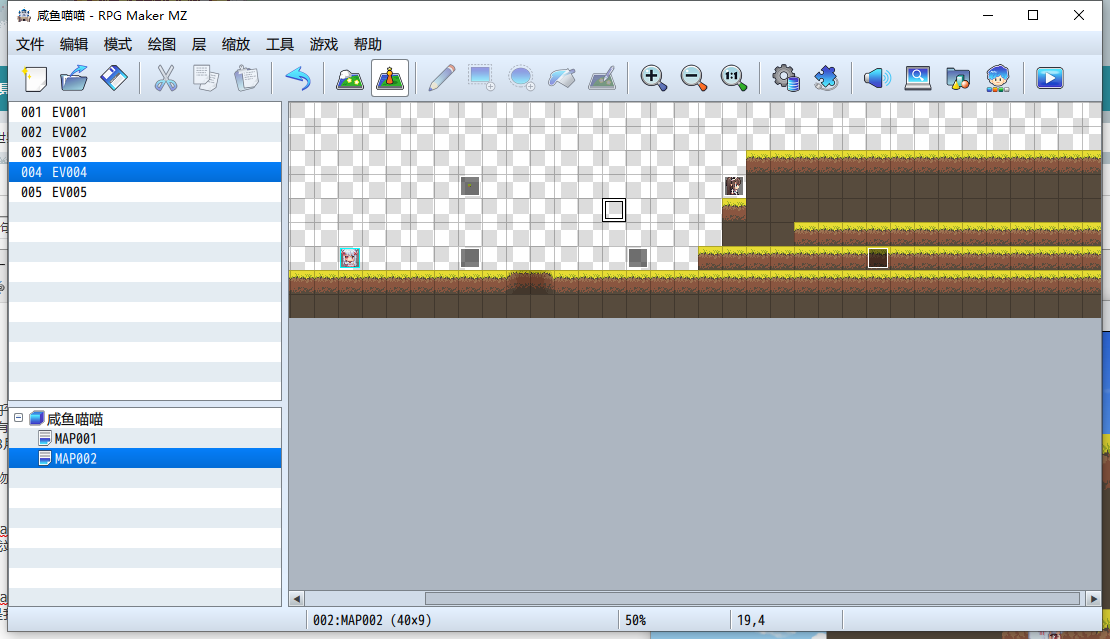Open the Database gear icon
1110x639 pixels.
click(x=785, y=78)
